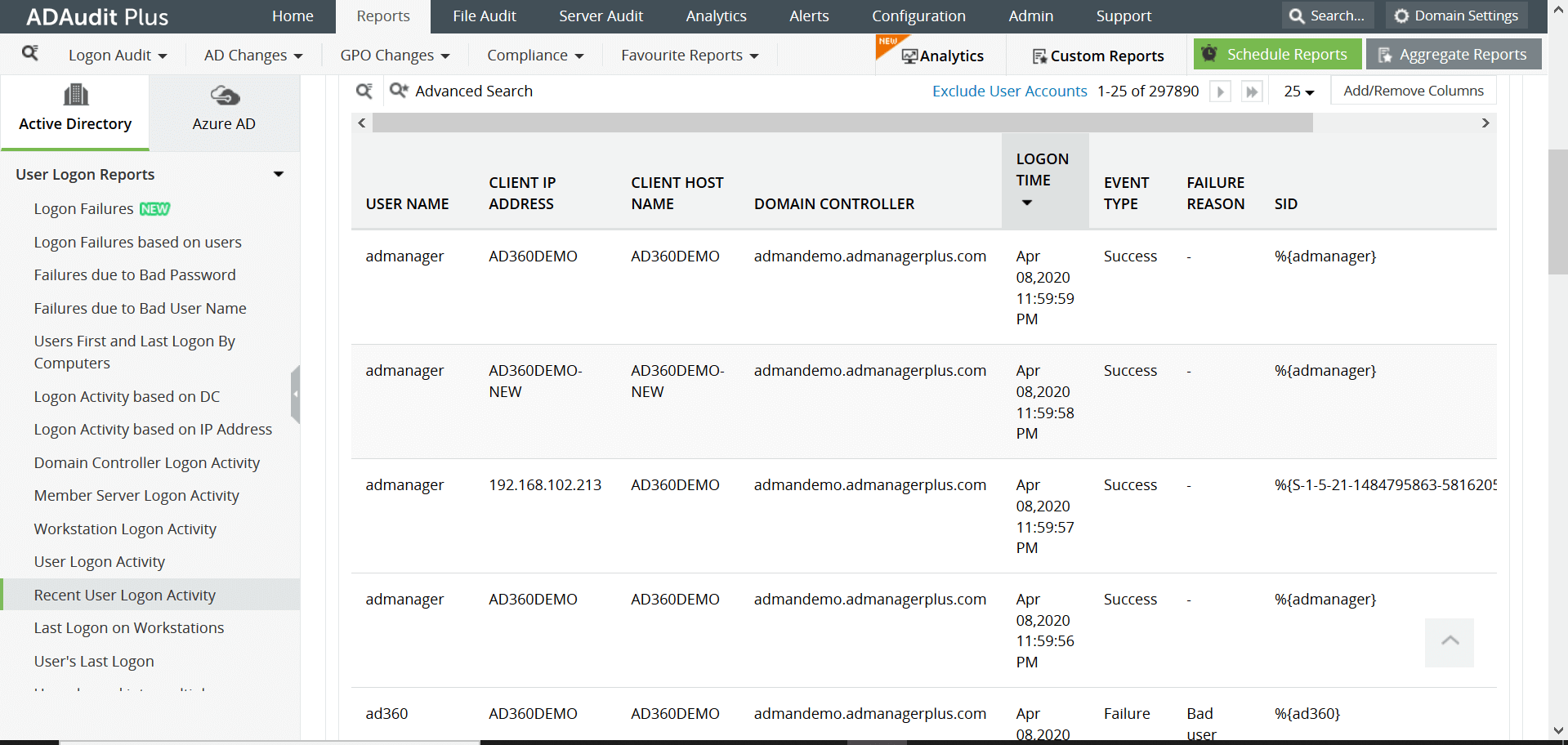The image size is (1568, 745).
Task: Open the Reports tab
Action: (383, 16)
